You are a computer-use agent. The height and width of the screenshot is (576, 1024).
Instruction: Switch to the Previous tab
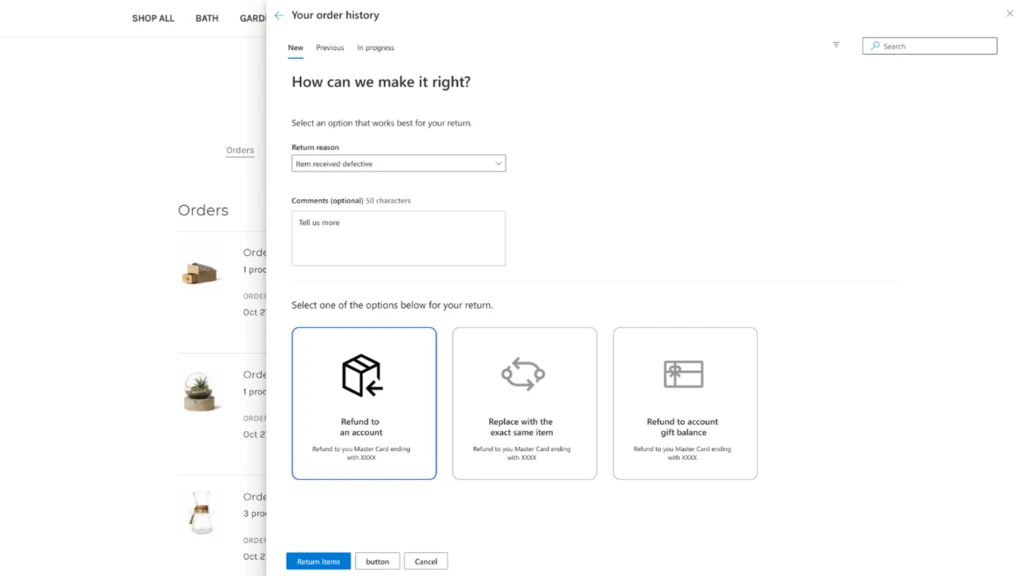click(330, 47)
